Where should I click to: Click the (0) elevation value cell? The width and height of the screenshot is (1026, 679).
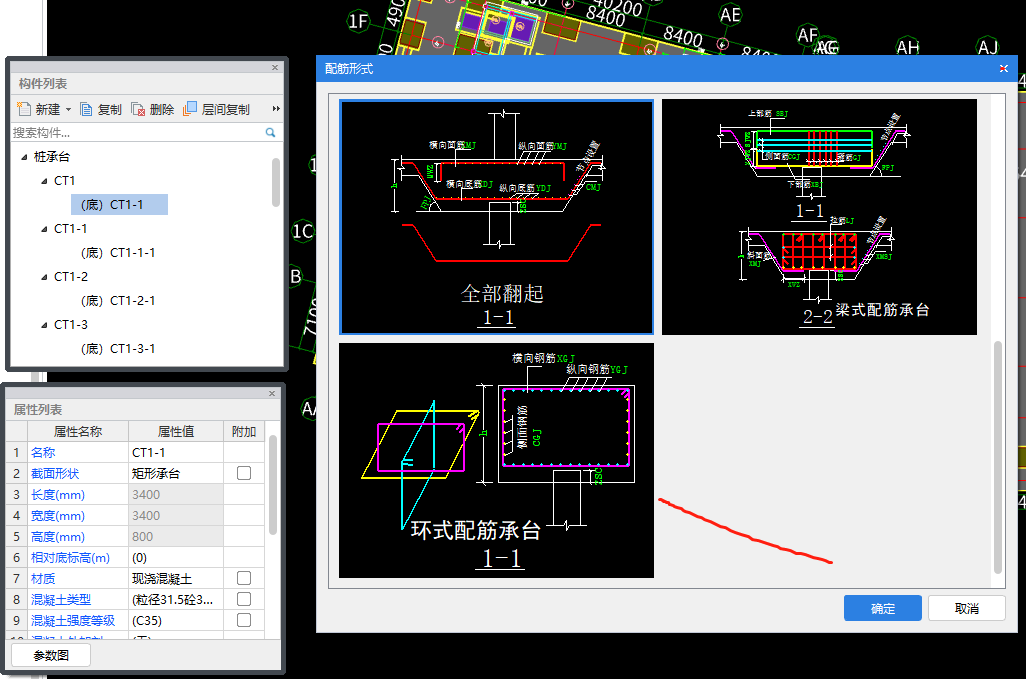[x=176, y=558]
